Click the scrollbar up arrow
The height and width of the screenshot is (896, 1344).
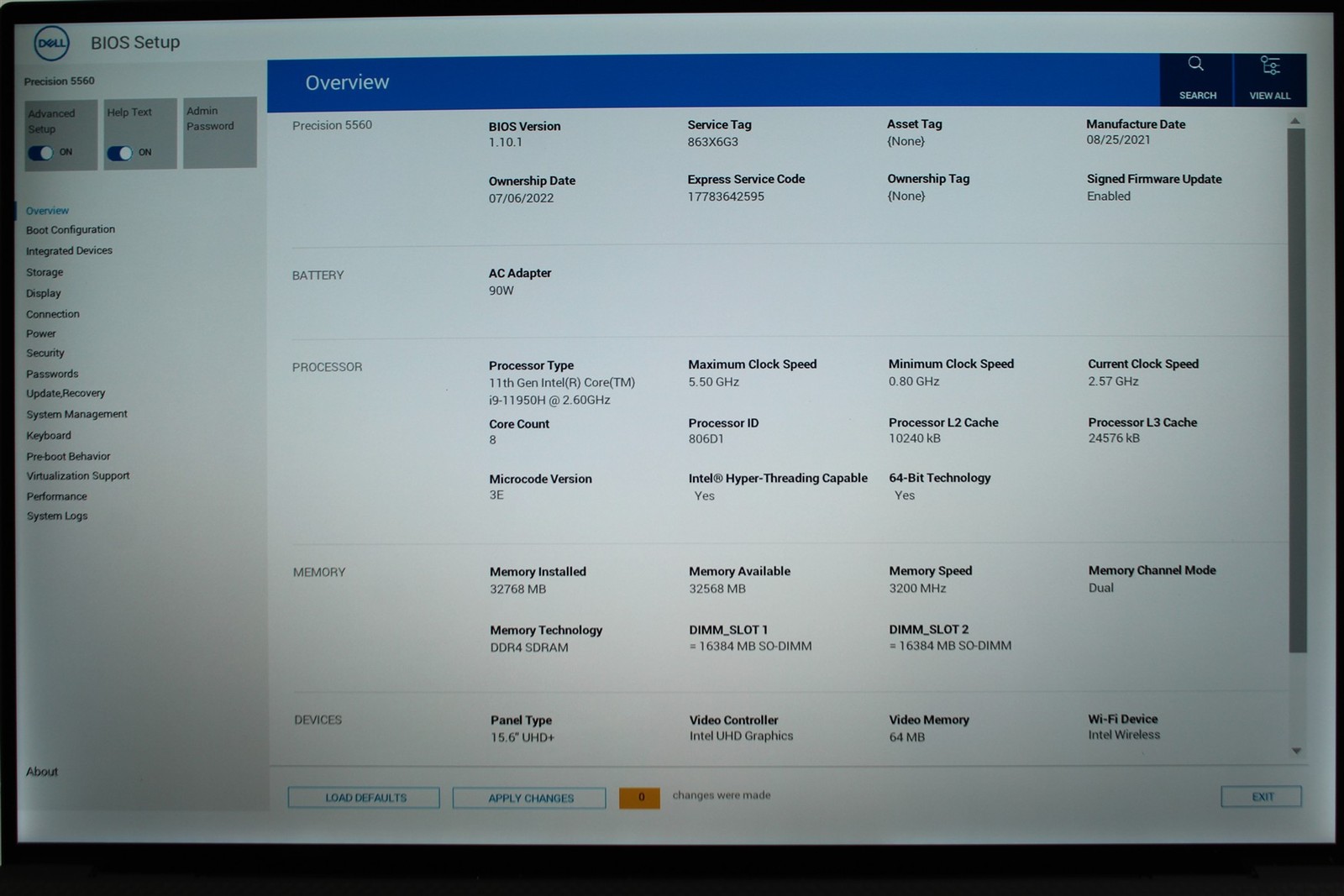pos(1295,122)
